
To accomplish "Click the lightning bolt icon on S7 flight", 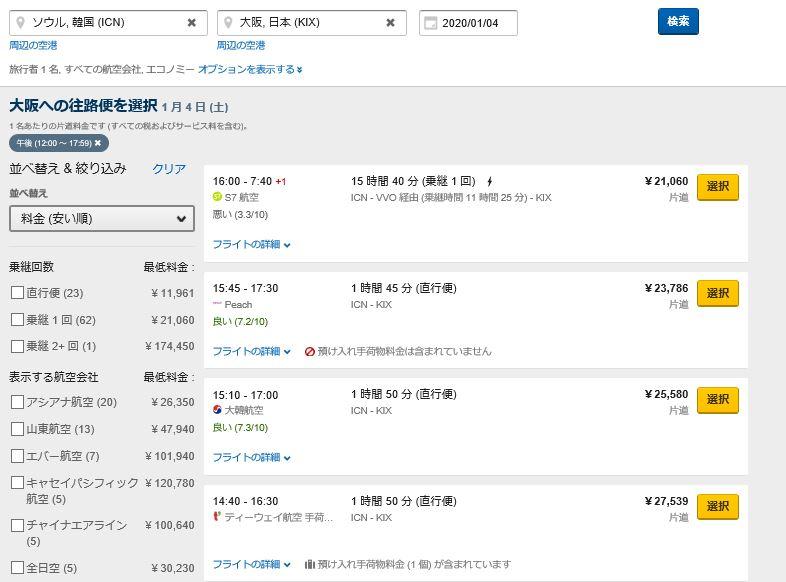I will pyautogui.click(x=490, y=181).
